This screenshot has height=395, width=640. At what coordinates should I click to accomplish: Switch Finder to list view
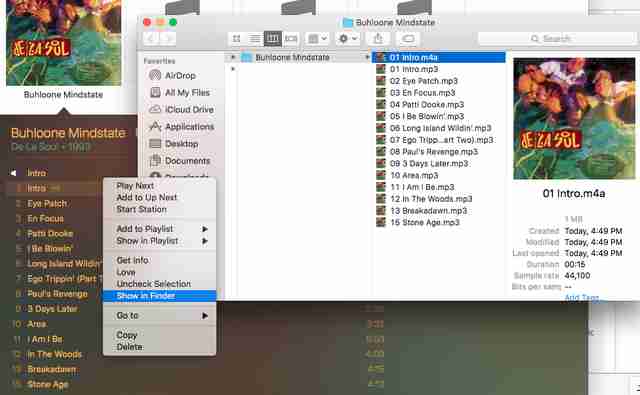(x=255, y=39)
